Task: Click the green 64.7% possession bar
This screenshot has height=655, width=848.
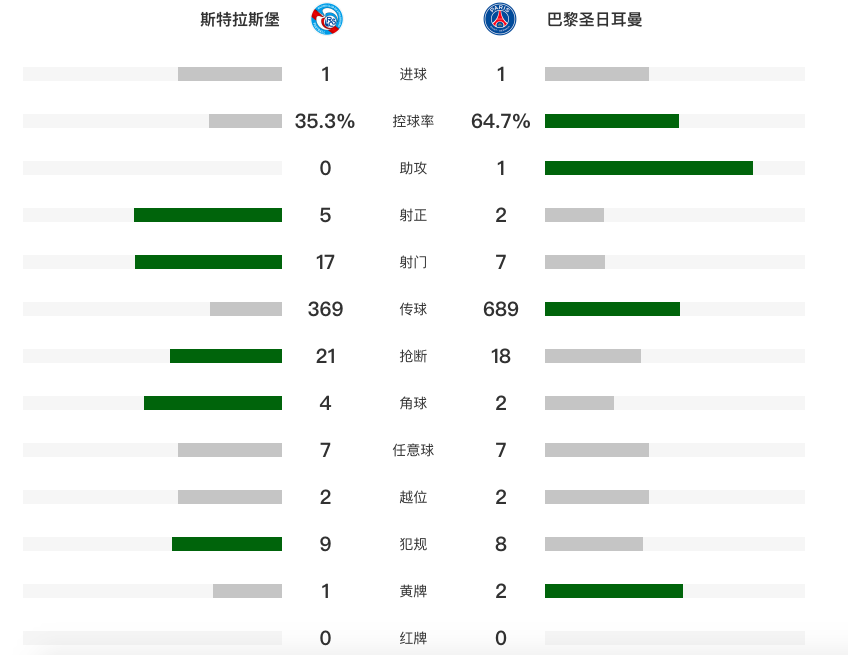Action: click(612, 121)
